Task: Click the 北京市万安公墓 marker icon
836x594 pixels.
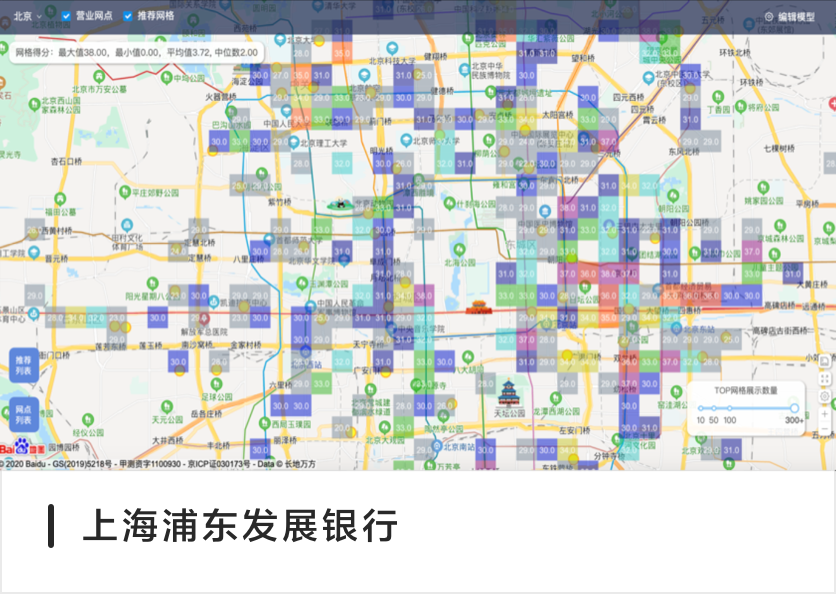Action: click(x=99, y=77)
